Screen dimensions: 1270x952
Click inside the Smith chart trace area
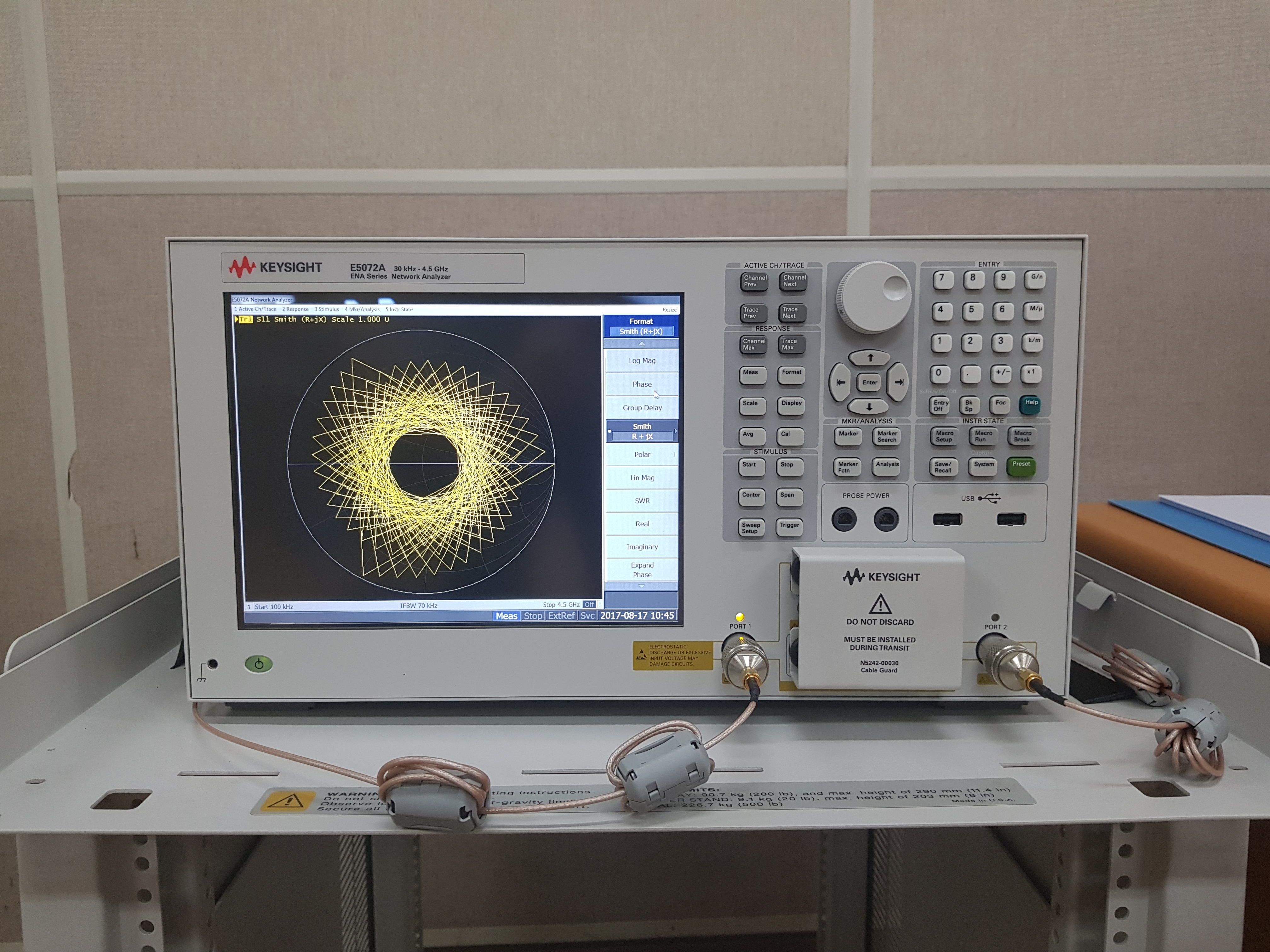tap(421, 462)
